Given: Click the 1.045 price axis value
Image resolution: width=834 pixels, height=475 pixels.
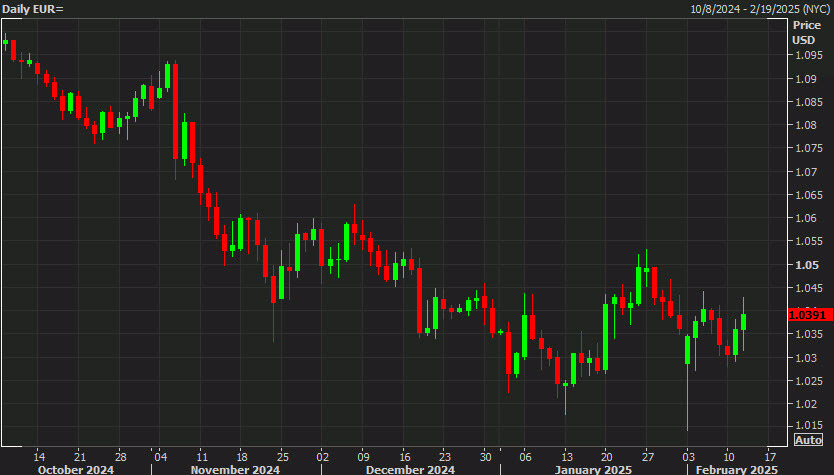Looking at the screenshot, I should point(809,288).
